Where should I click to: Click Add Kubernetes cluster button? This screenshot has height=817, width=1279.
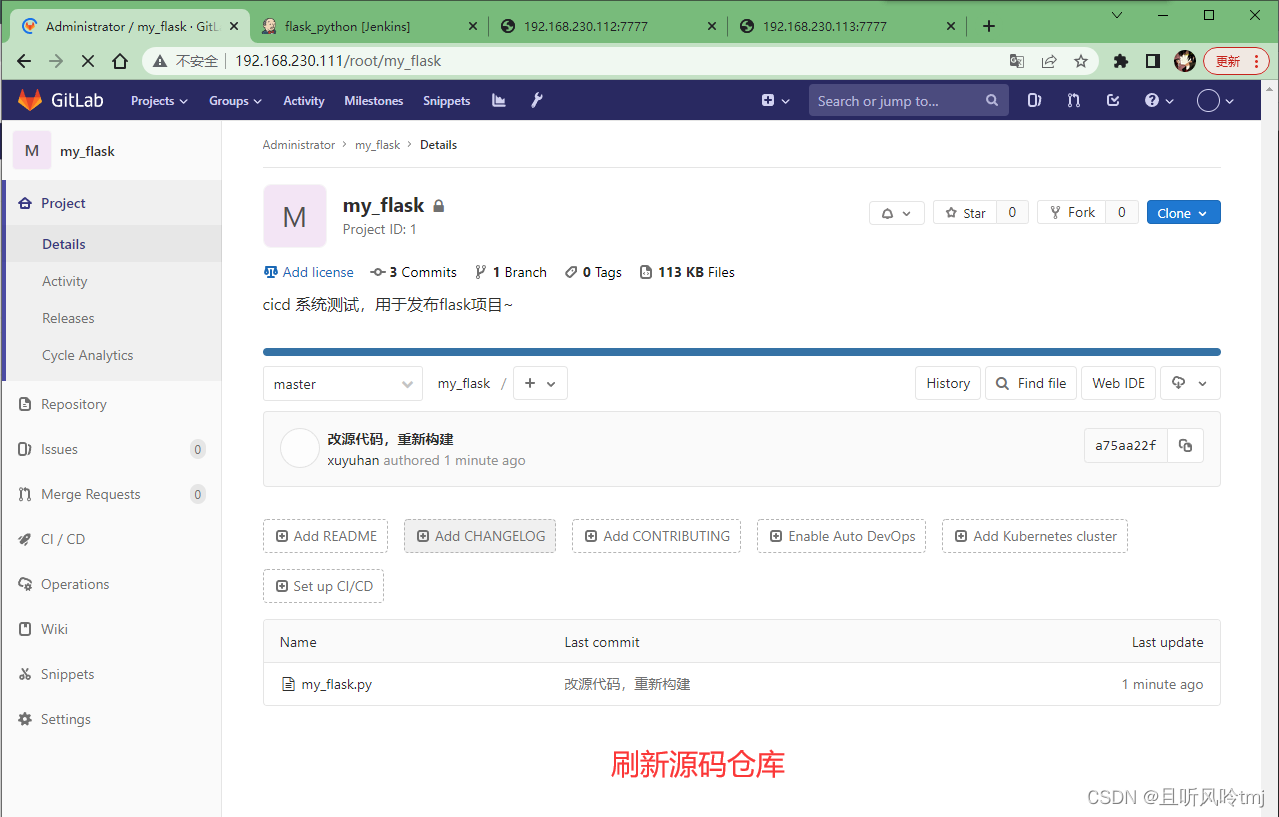point(1035,536)
